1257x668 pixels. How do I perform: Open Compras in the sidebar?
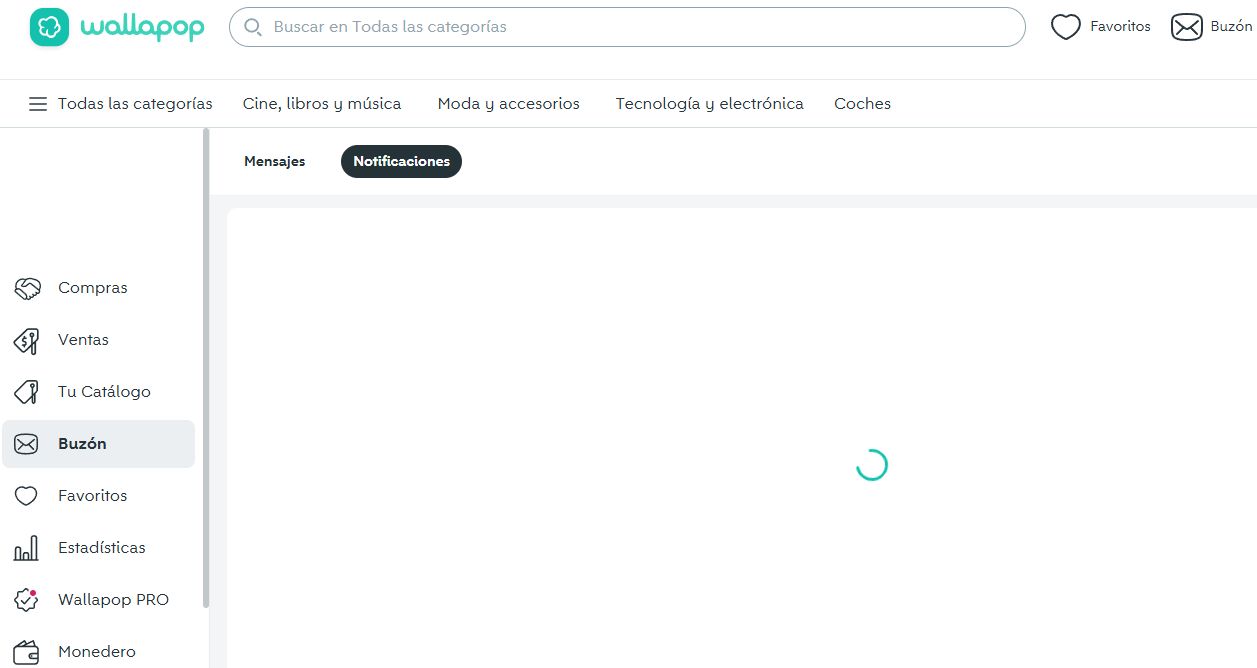click(x=98, y=288)
